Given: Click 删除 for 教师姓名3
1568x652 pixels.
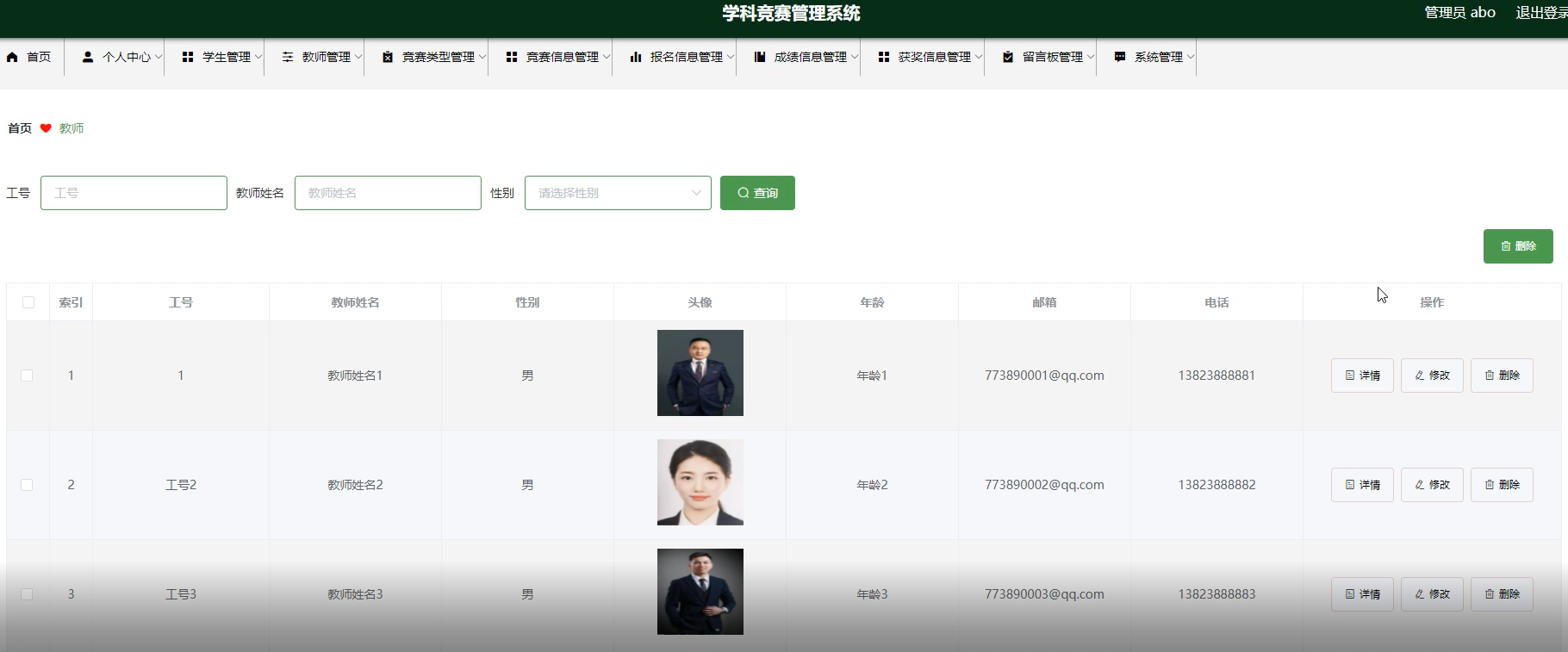Looking at the screenshot, I should click(1502, 594).
